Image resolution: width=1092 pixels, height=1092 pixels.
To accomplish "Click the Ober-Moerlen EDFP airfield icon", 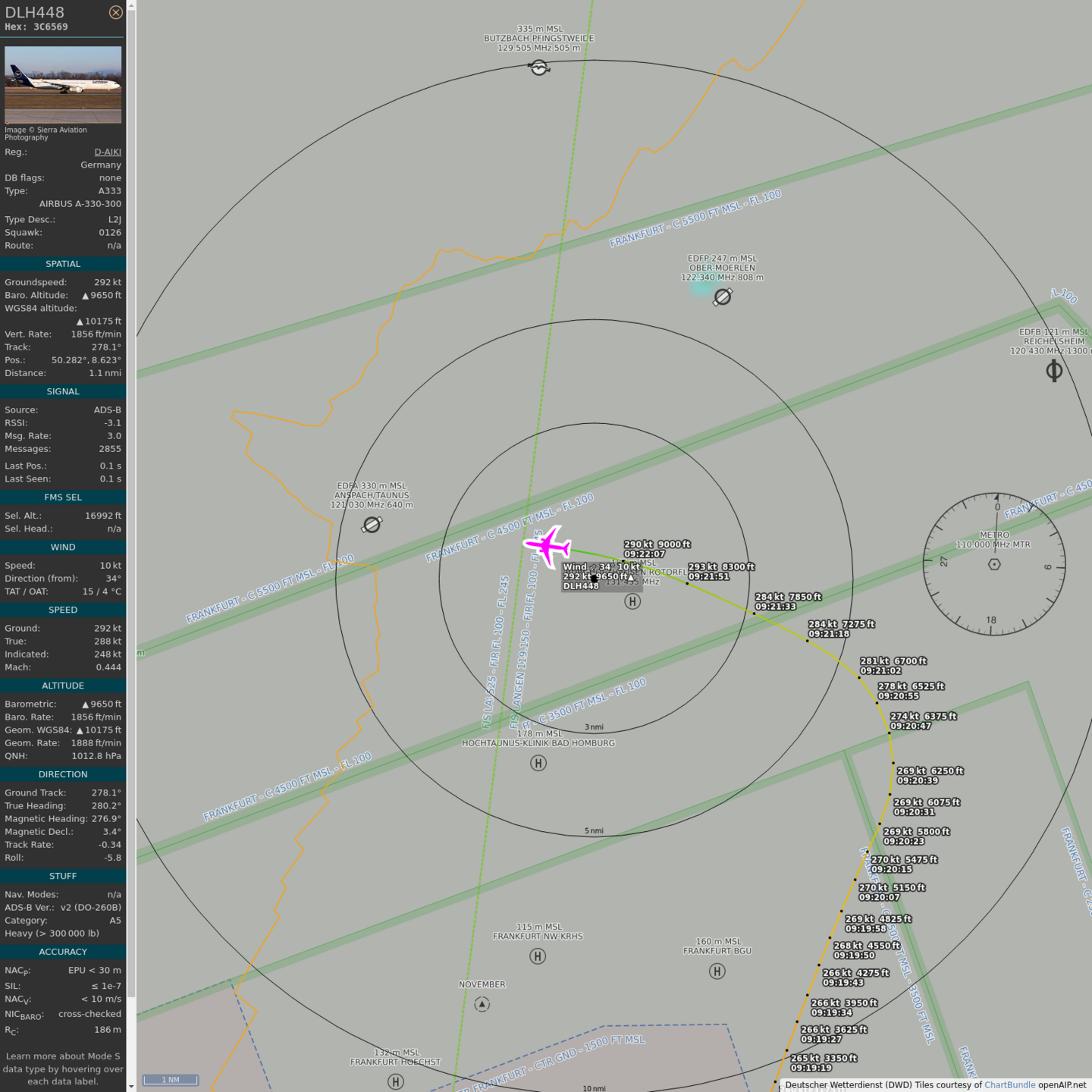I will point(723,297).
